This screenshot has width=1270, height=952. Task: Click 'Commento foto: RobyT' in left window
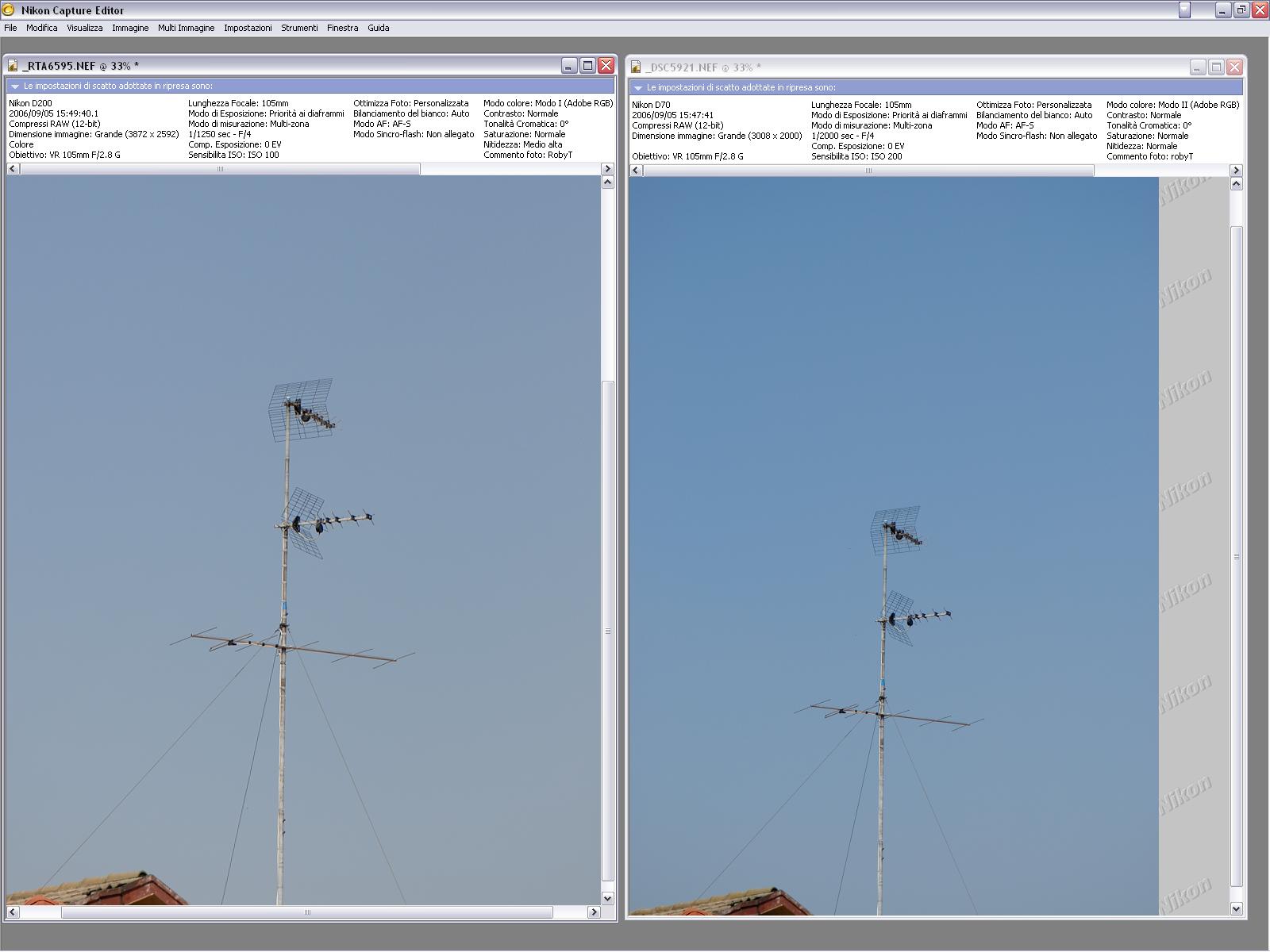coord(528,155)
